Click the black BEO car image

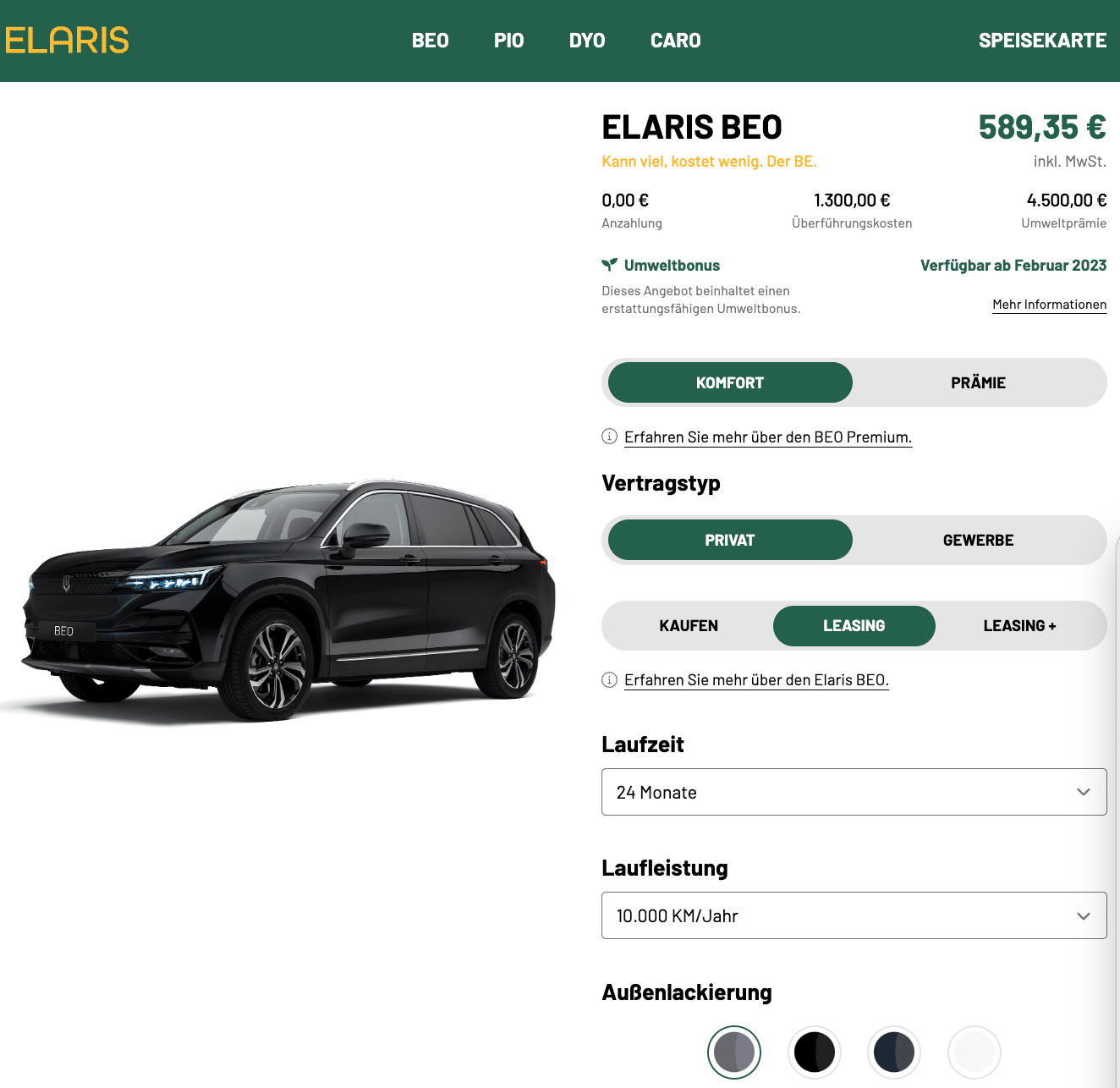pos(279,601)
